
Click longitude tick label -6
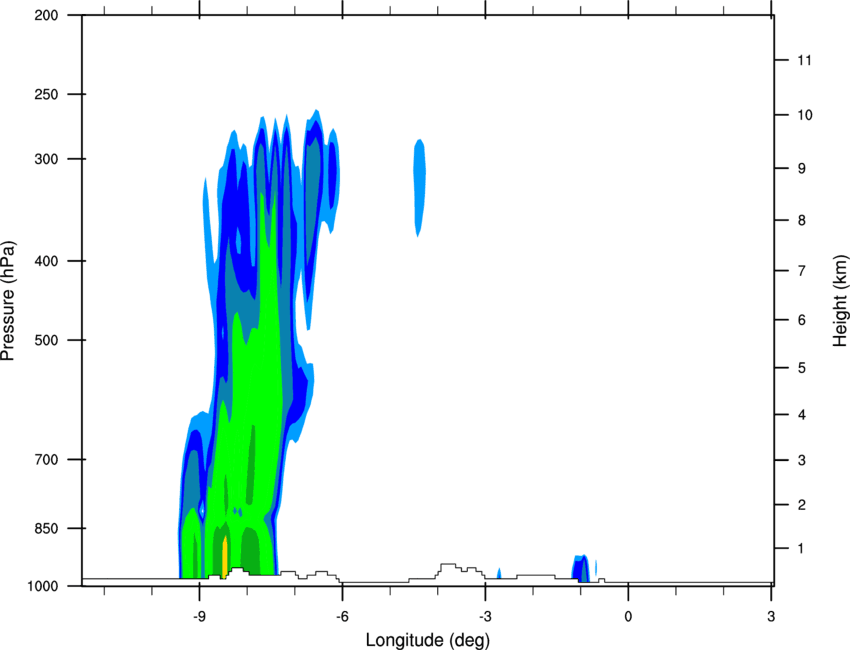[342, 617]
